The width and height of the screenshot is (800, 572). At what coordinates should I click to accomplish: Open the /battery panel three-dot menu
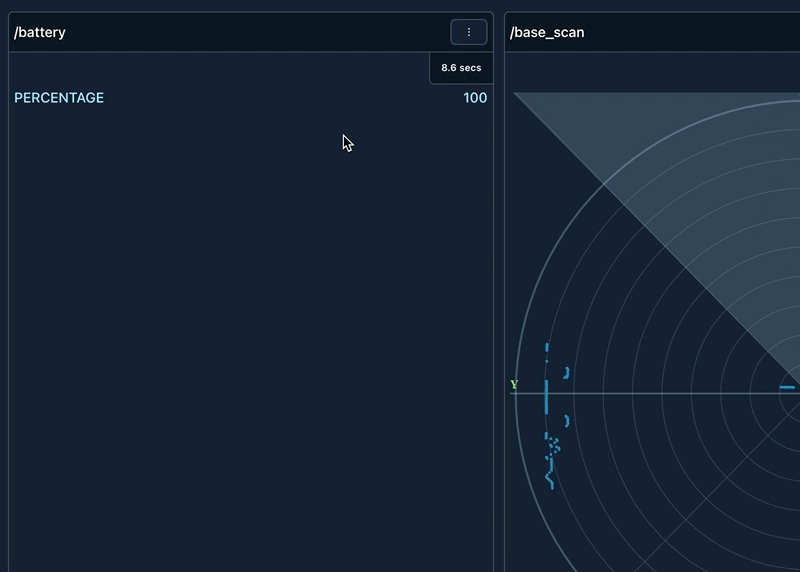tap(468, 32)
